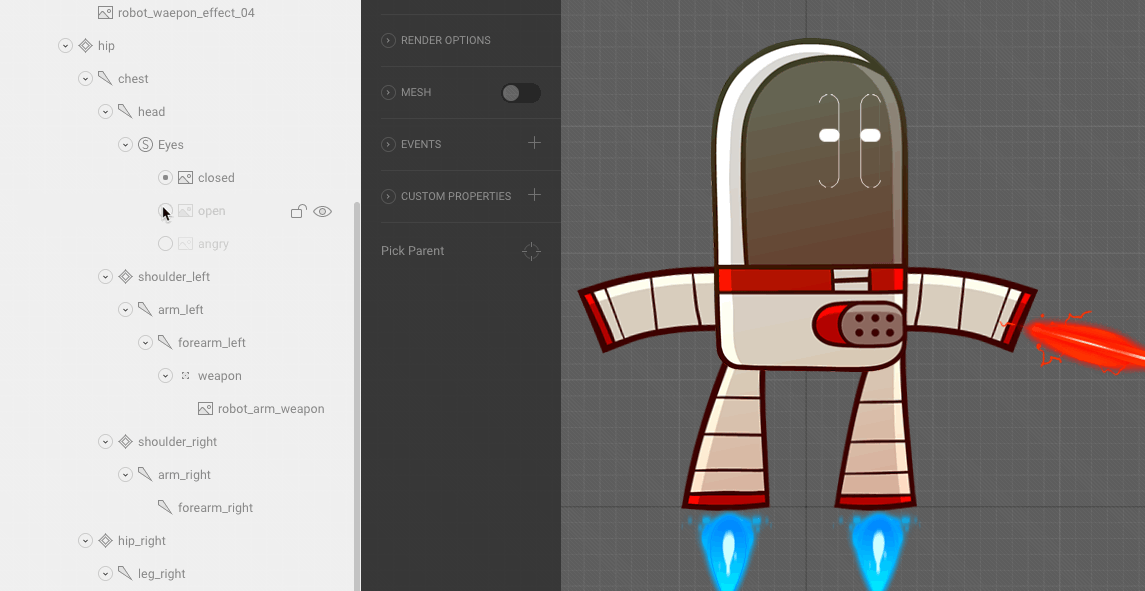
Task: Click the hierarchy panel vertical scrollbar
Action: point(357,400)
